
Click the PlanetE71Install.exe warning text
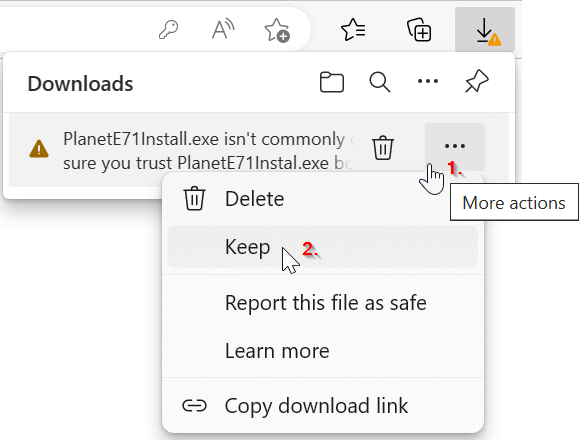[209, 151]
